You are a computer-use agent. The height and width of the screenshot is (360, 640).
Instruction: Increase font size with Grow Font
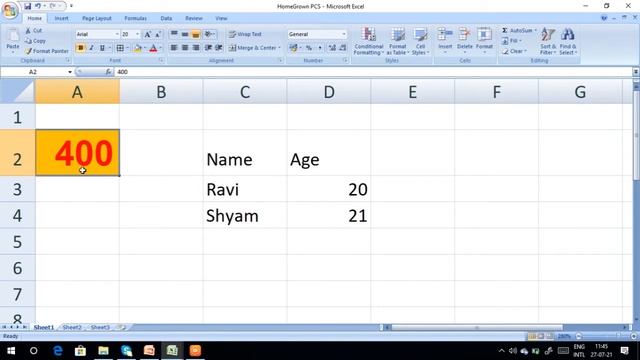tap(148, 34)
